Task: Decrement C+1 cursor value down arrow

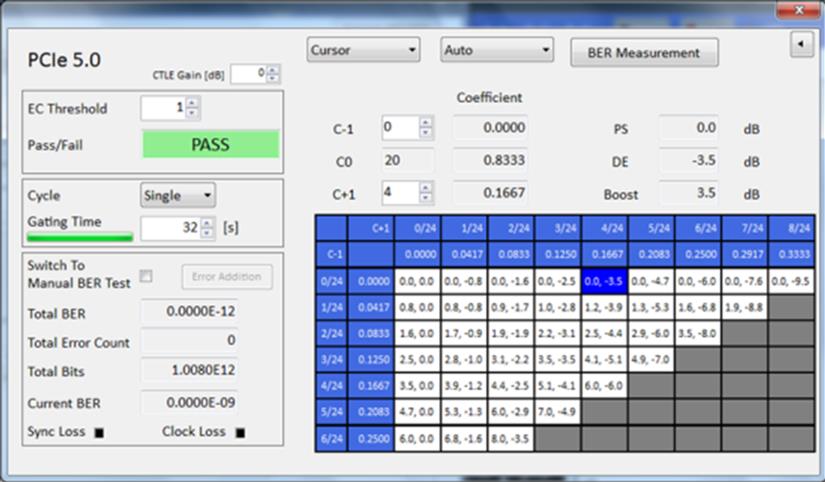Action: coord(426,198)
